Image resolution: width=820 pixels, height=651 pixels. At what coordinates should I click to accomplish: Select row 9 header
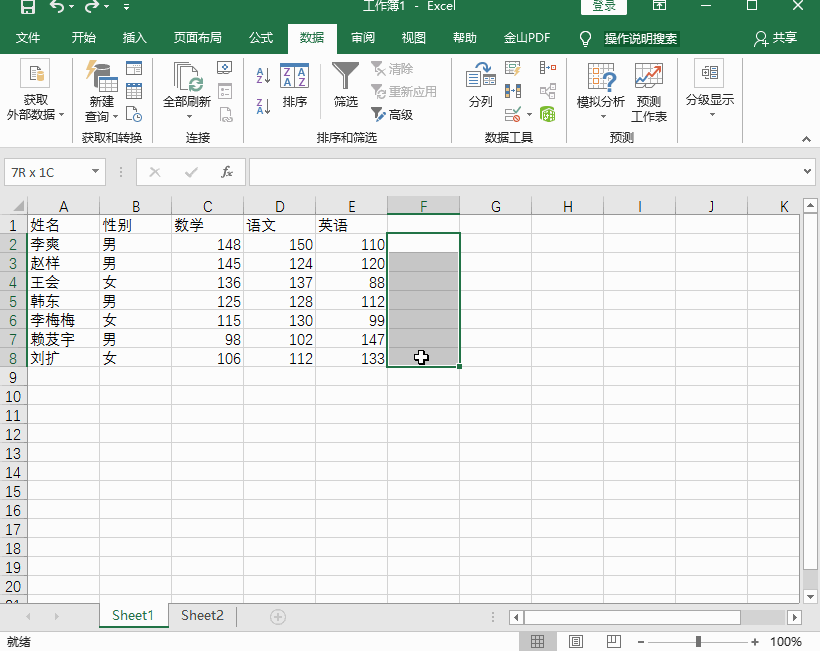pyautogui.click(x=13, y=377)
